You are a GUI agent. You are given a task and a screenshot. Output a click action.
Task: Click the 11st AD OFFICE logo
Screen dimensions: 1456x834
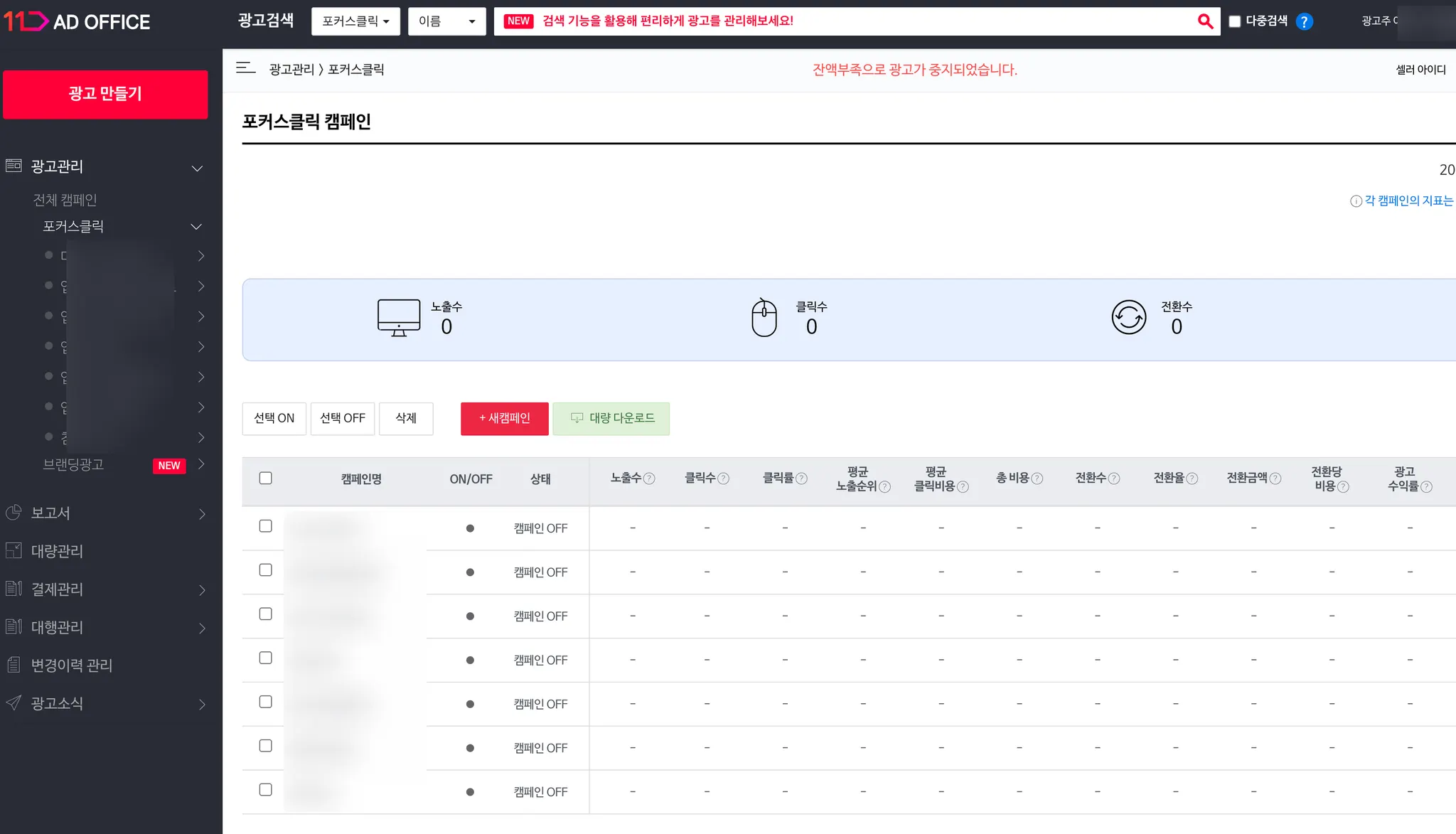coord(77,21)
